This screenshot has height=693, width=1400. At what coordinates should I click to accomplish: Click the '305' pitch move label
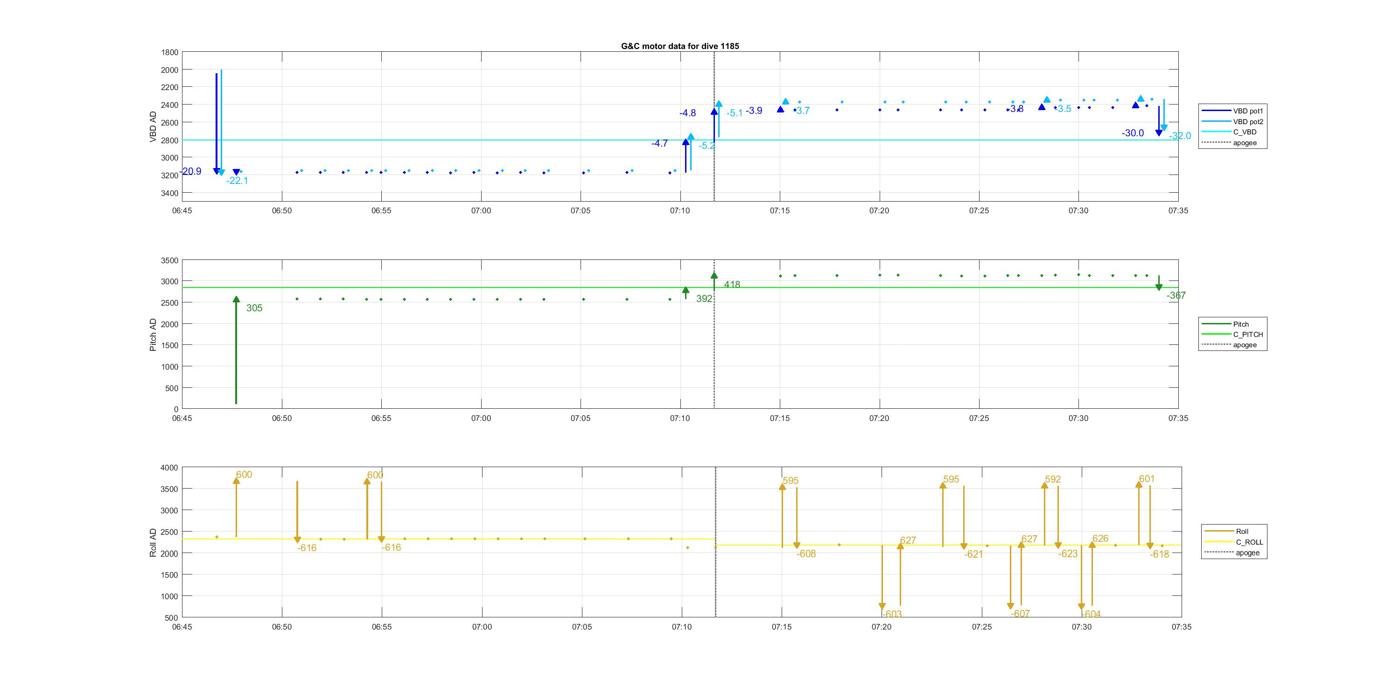pyautogui.click(x=254, y=308)
